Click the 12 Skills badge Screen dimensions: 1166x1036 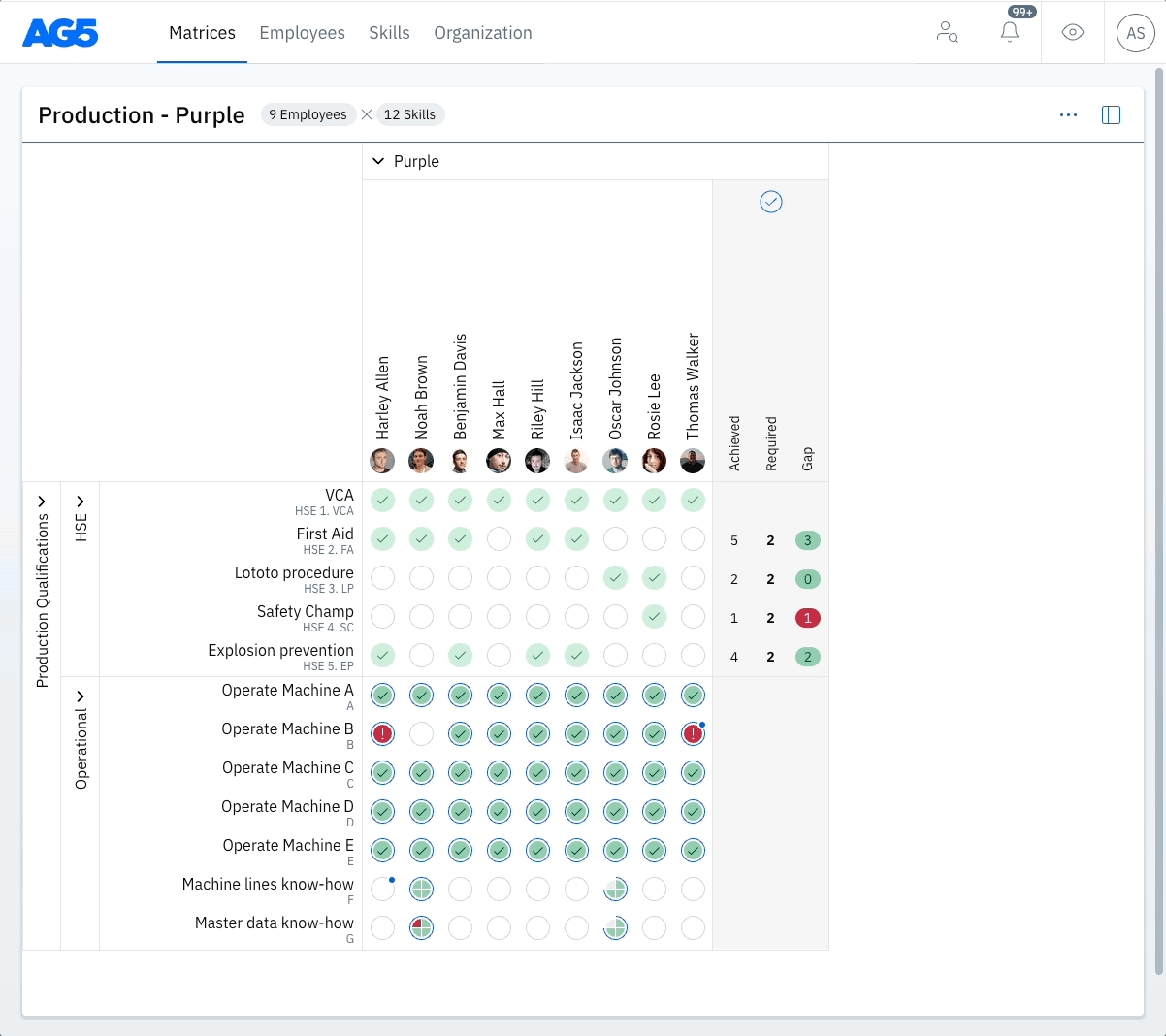409,114
